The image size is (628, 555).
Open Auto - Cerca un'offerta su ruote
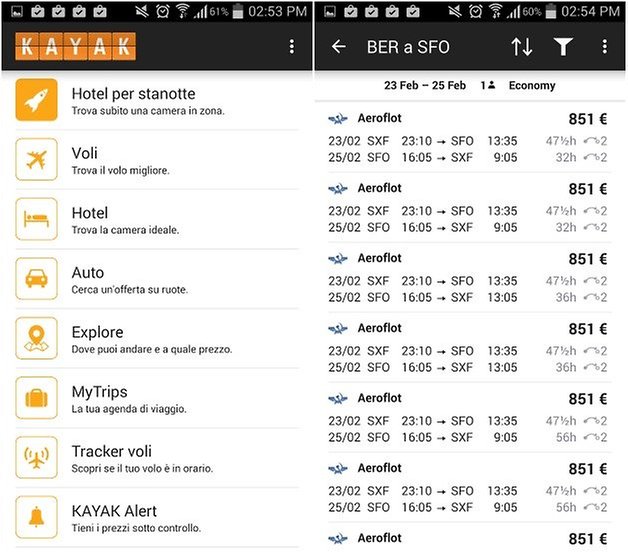pyautogui.click(x=157, y=280)
